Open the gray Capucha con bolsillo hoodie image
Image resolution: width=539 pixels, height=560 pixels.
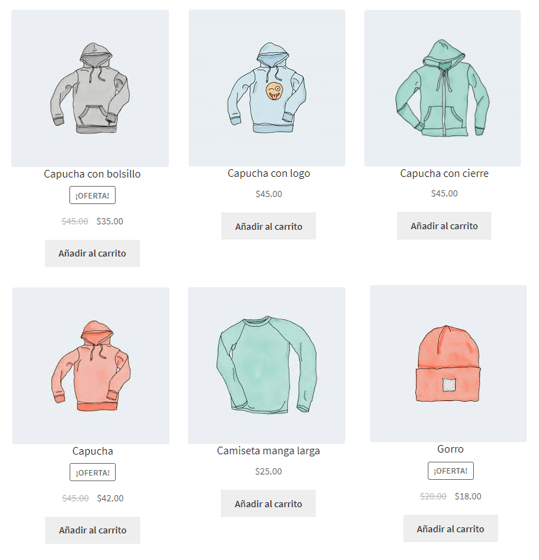point(90,88)
